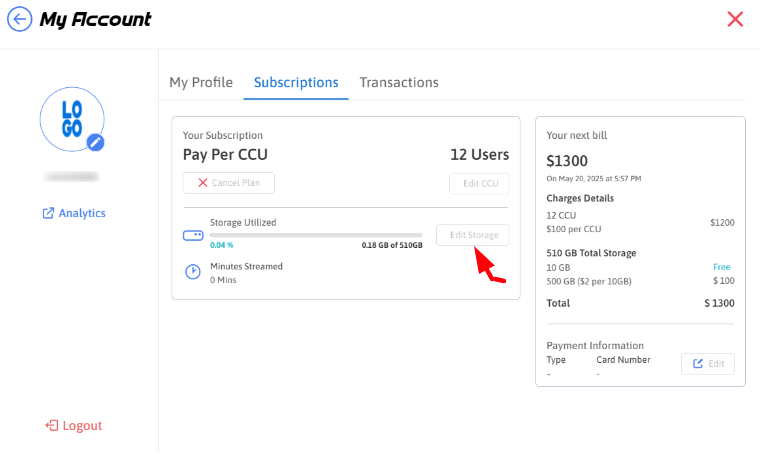Close the My Account page with the red X
Screen dimensions: 760x456
735,19
